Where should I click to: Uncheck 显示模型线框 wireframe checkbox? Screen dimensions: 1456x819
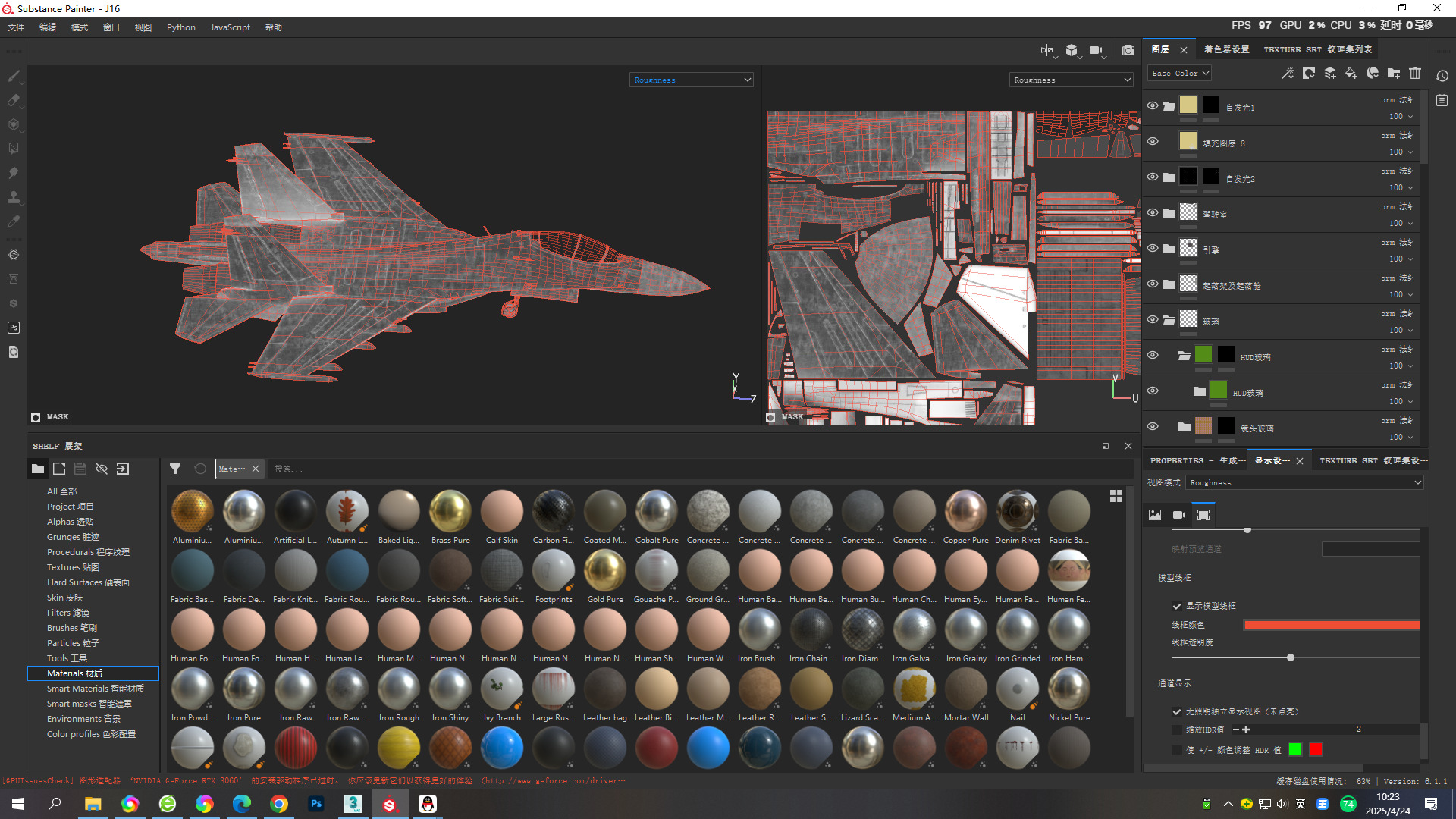[x=1177, y=606]
